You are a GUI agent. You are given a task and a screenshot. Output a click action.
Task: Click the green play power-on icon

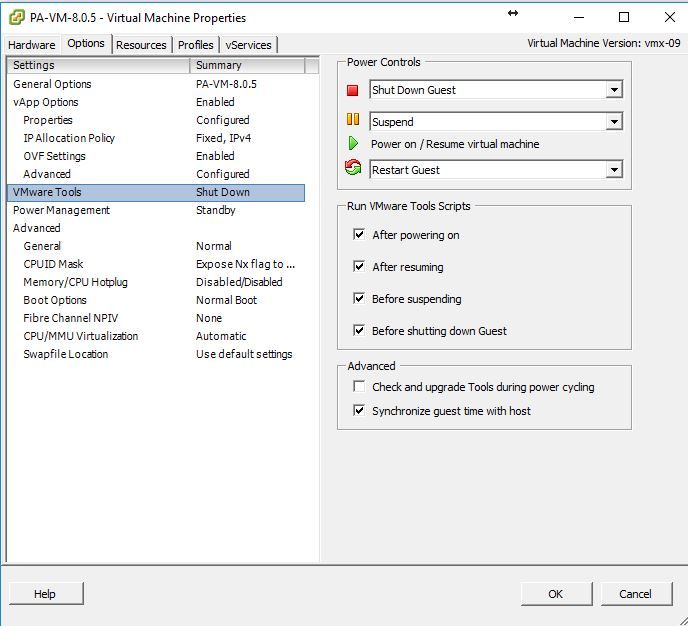(353, 143)
